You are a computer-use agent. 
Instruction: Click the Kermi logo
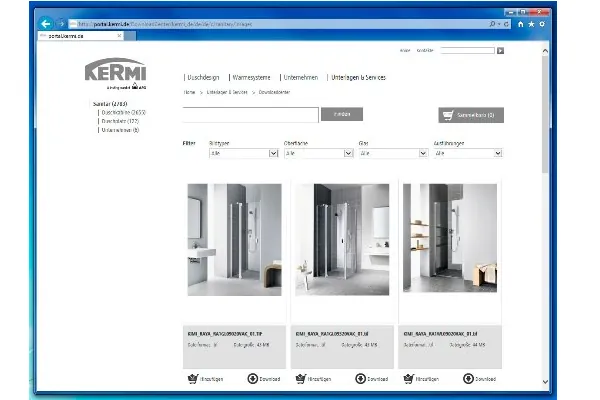pos(113,74)
